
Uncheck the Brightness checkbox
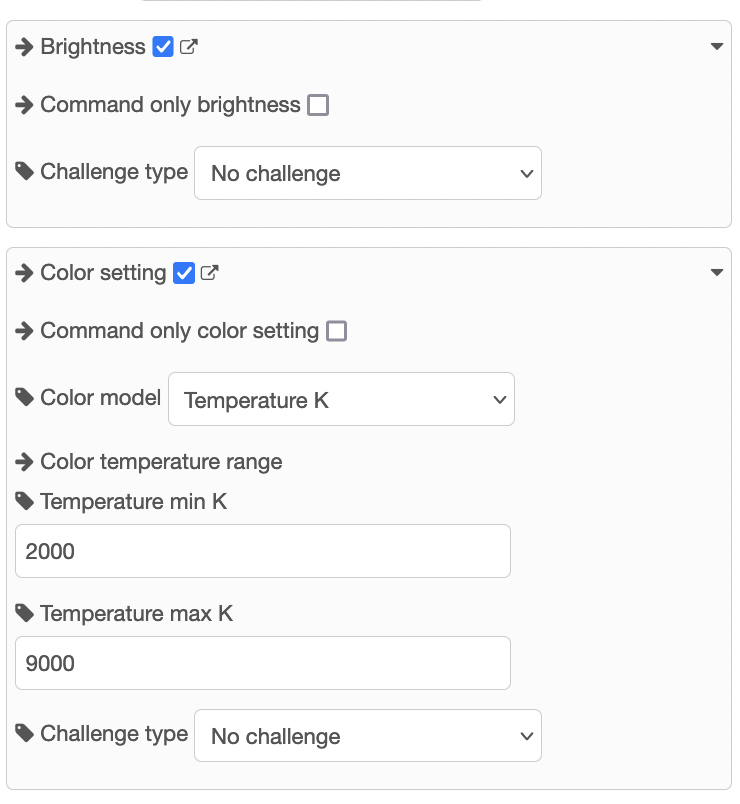click(x=163, y=47)
